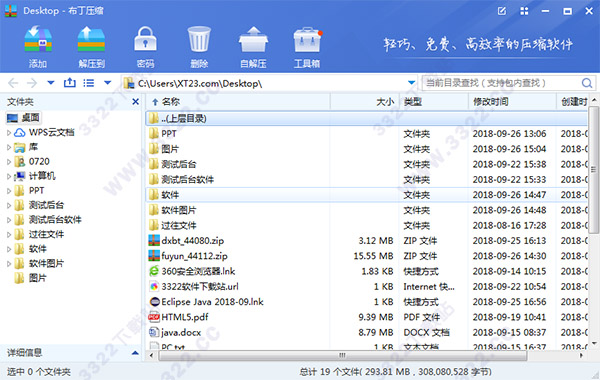
Task: Click the go-up-one-level icon
Action: [69, 83]
